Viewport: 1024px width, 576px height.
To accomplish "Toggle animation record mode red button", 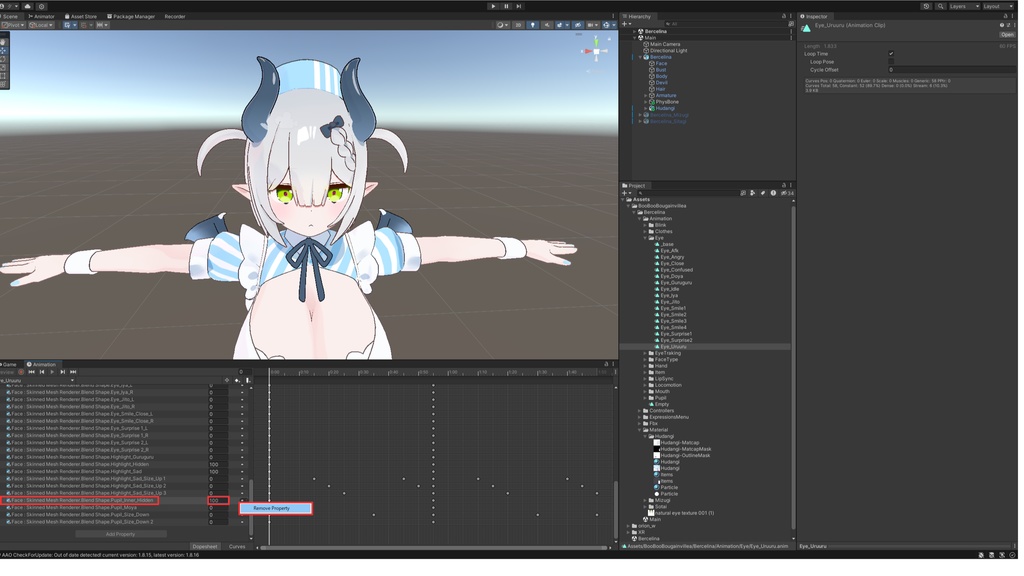I will [21, 372].
